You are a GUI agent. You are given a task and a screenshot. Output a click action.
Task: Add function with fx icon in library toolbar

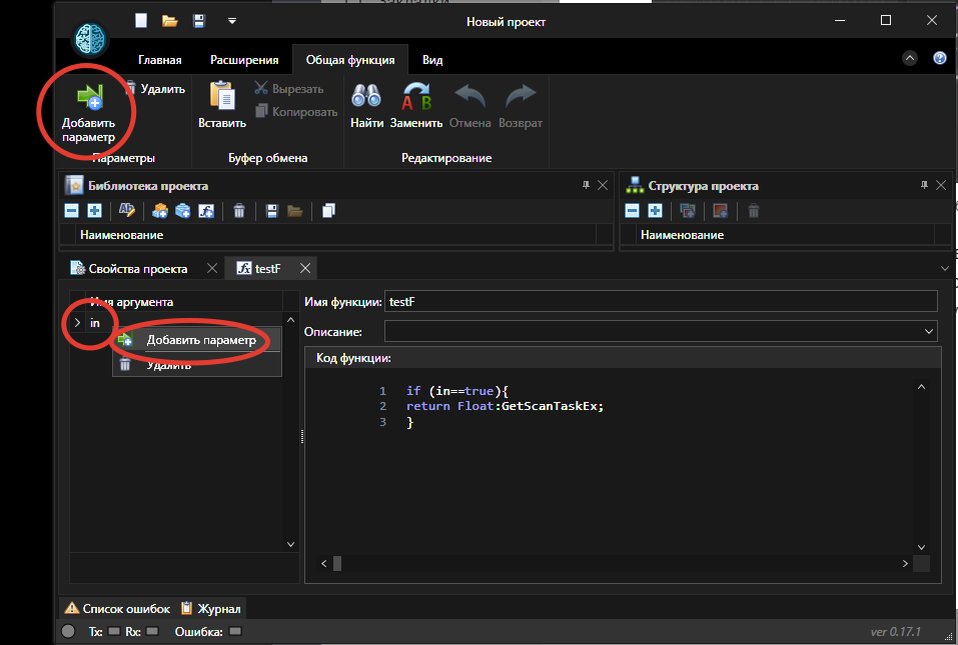207,211
